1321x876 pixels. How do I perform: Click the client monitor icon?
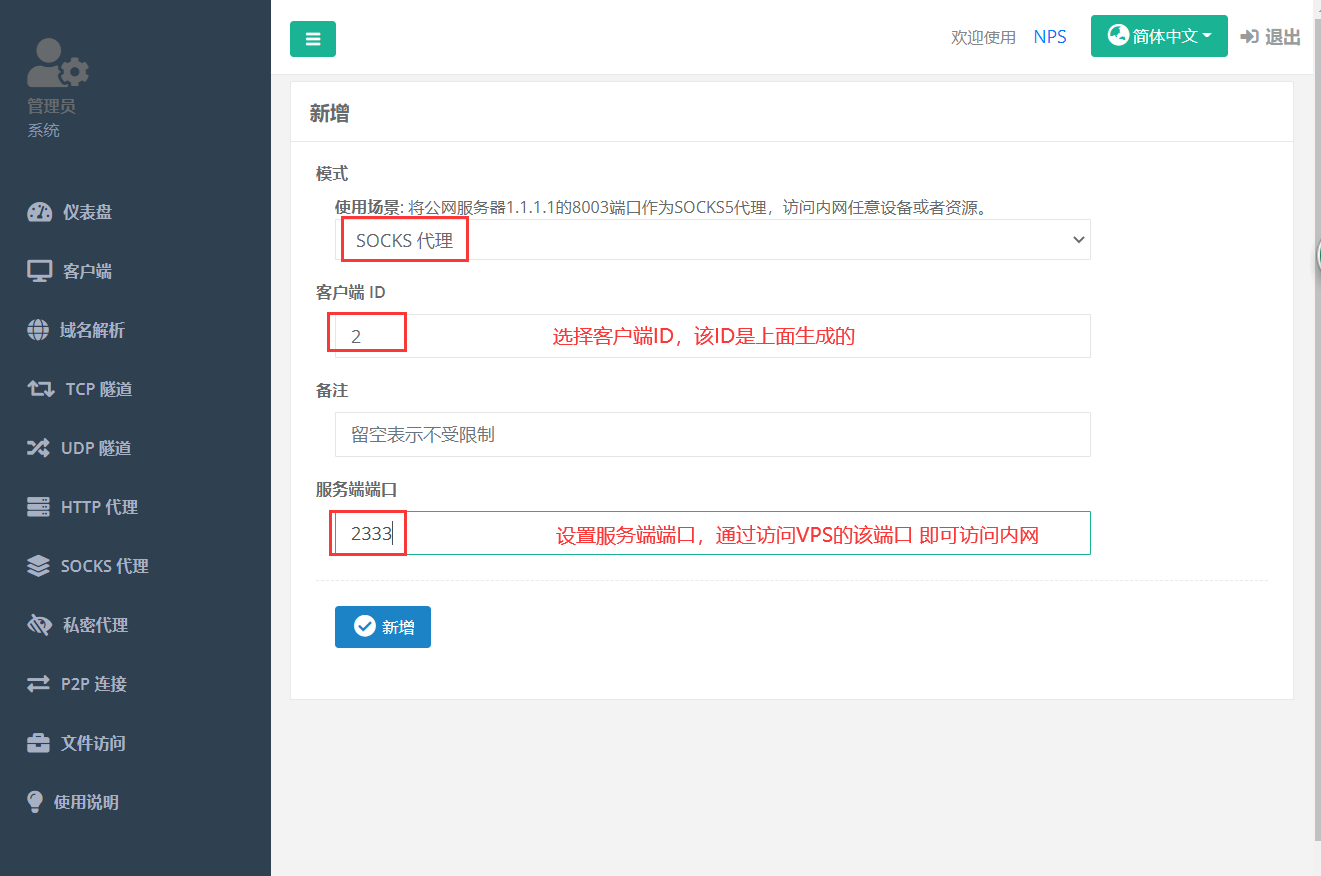[39, 271]
